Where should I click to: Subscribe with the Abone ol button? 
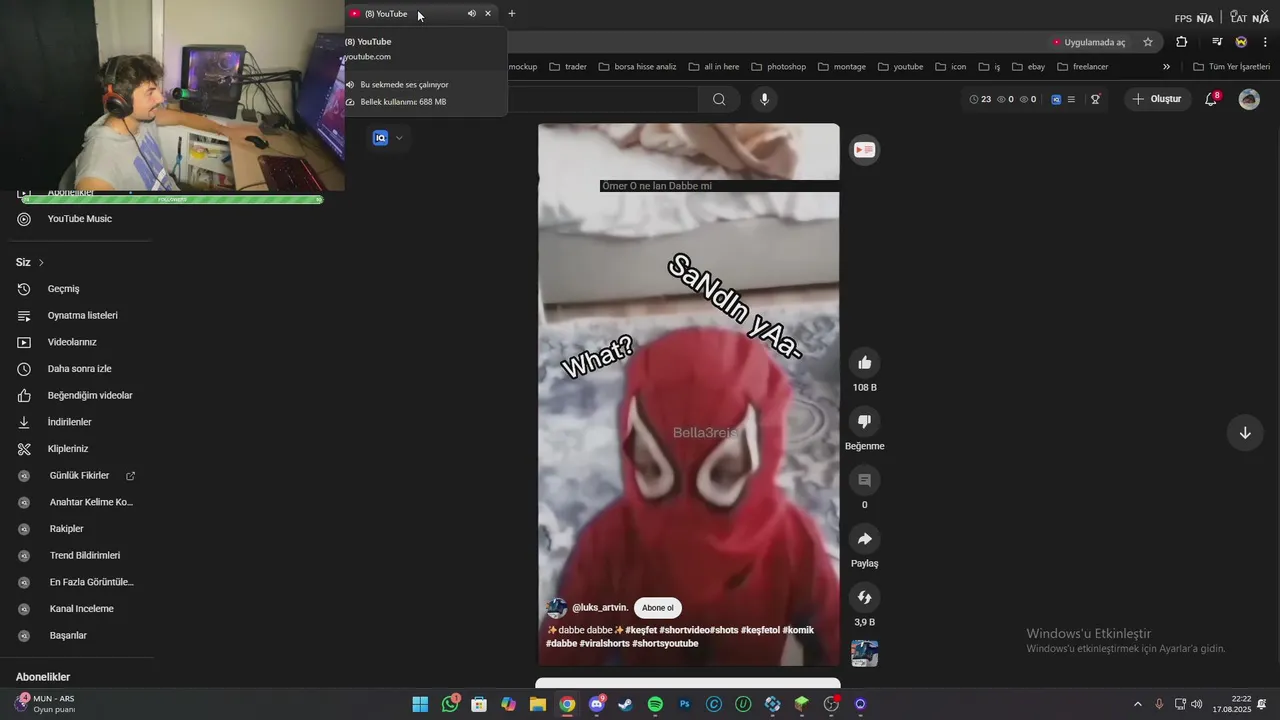658,608
